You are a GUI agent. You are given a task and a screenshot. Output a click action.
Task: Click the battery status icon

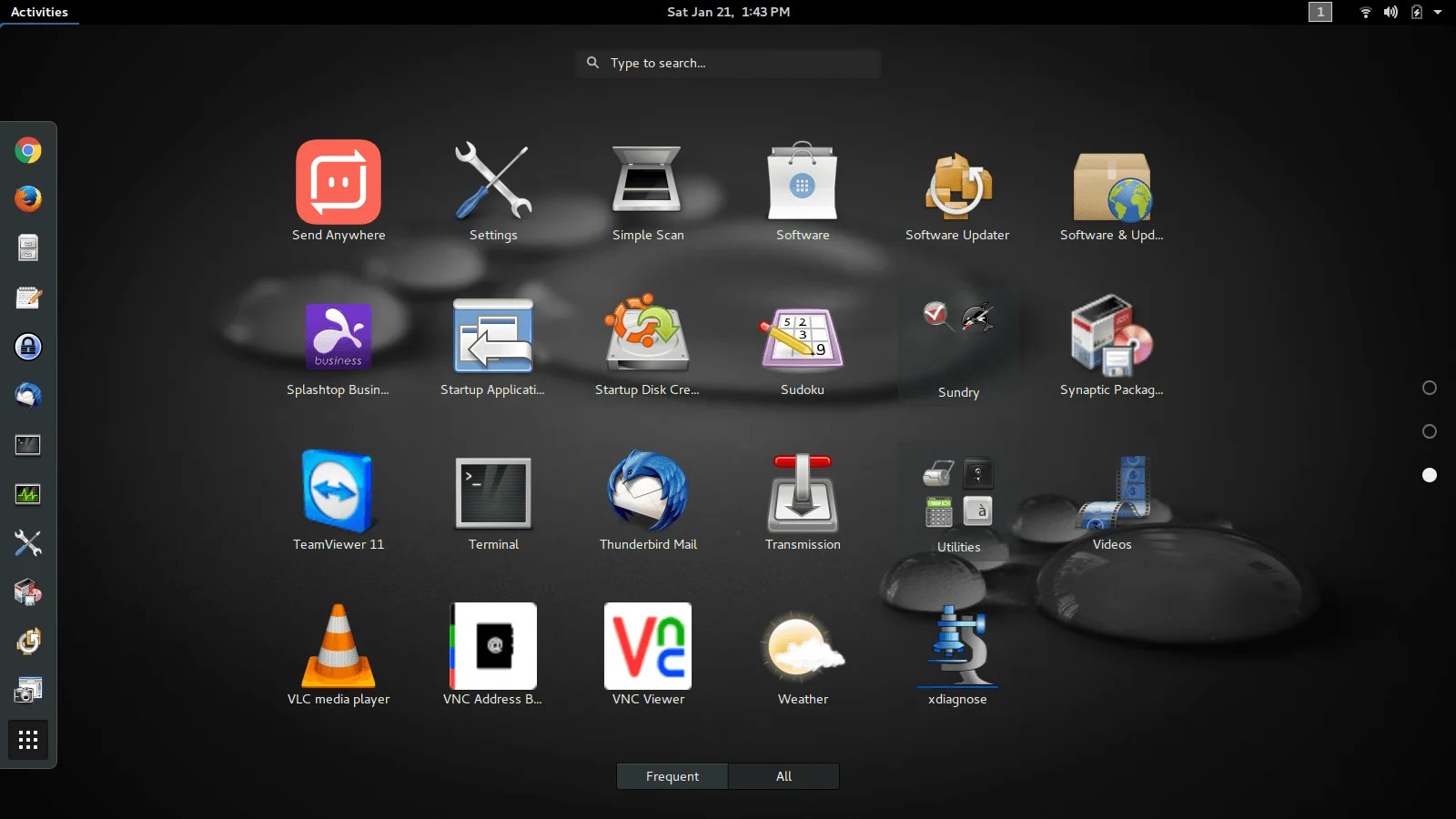click(1416, 12)
